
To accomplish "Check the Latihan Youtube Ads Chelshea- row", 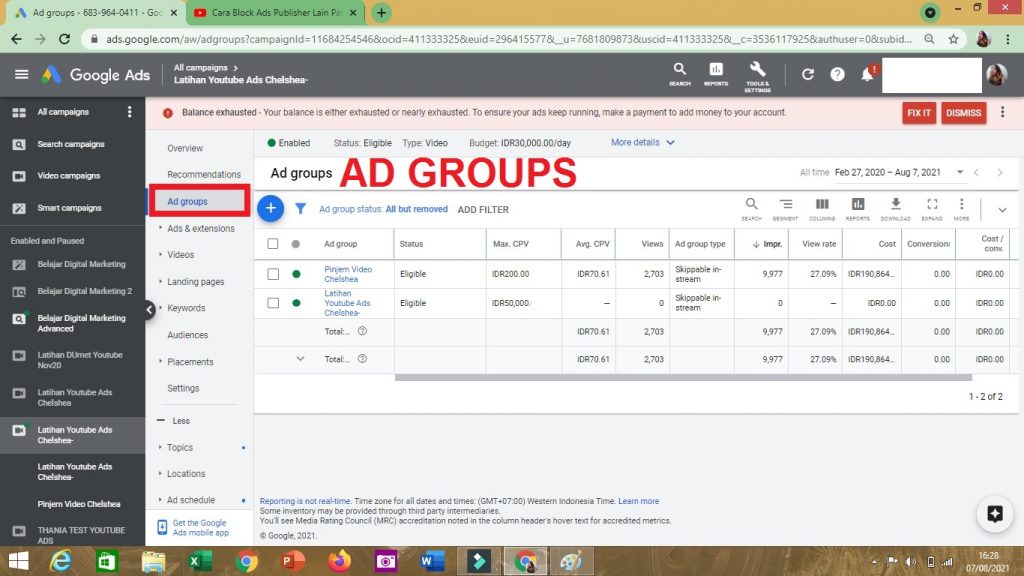I will [273, 302].
